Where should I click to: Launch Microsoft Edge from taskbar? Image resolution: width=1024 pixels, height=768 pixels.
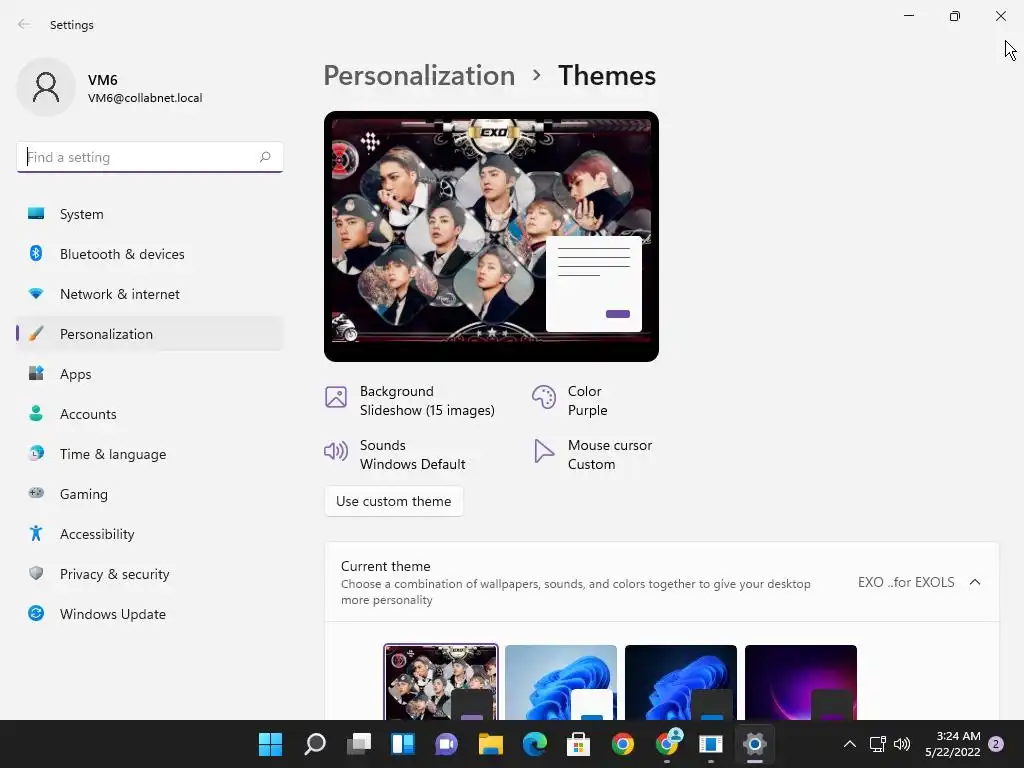point(534,744)
